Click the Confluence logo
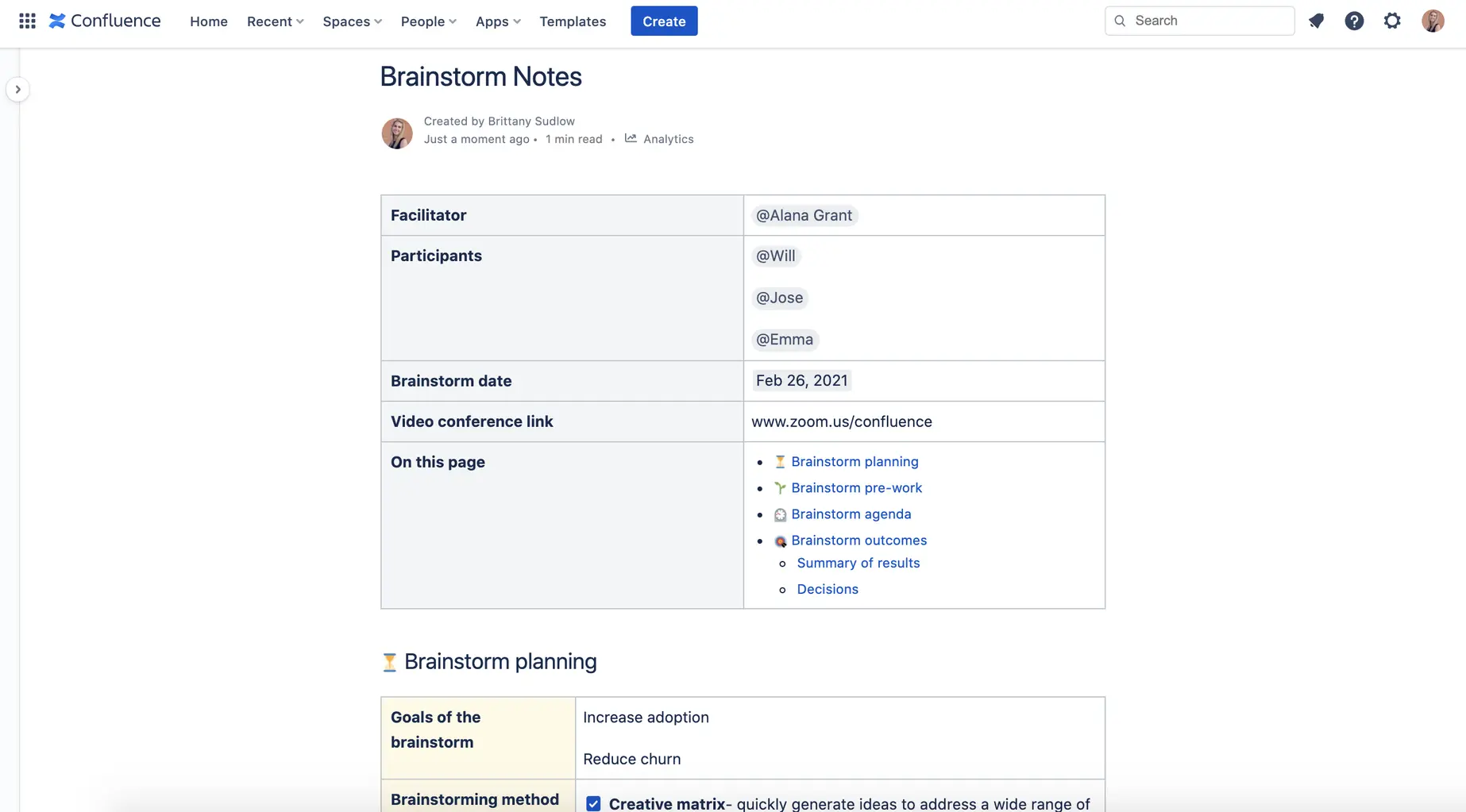This screenshot has width=1466, height=812. coord(104,21)
